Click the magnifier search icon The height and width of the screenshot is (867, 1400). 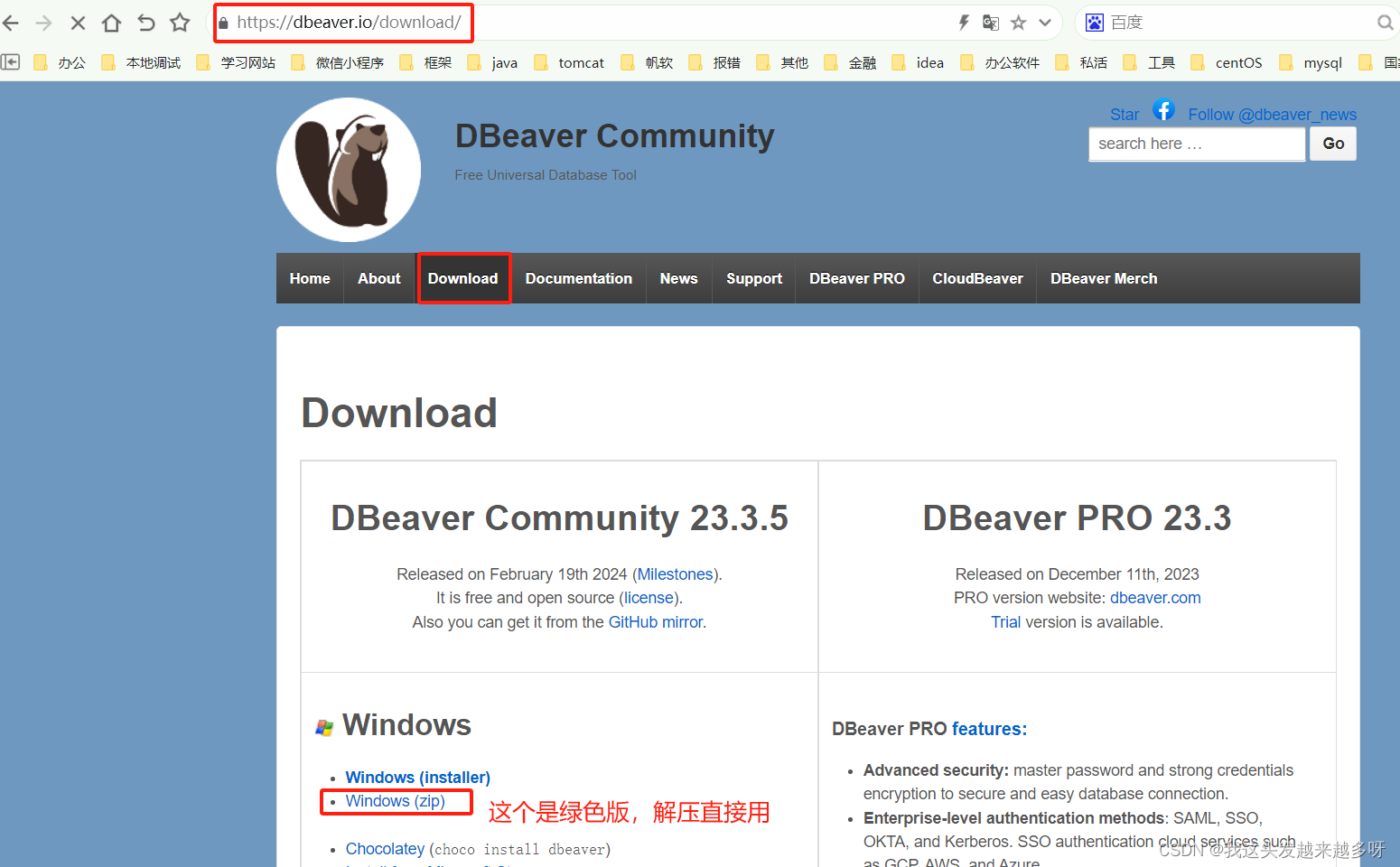1385,23
